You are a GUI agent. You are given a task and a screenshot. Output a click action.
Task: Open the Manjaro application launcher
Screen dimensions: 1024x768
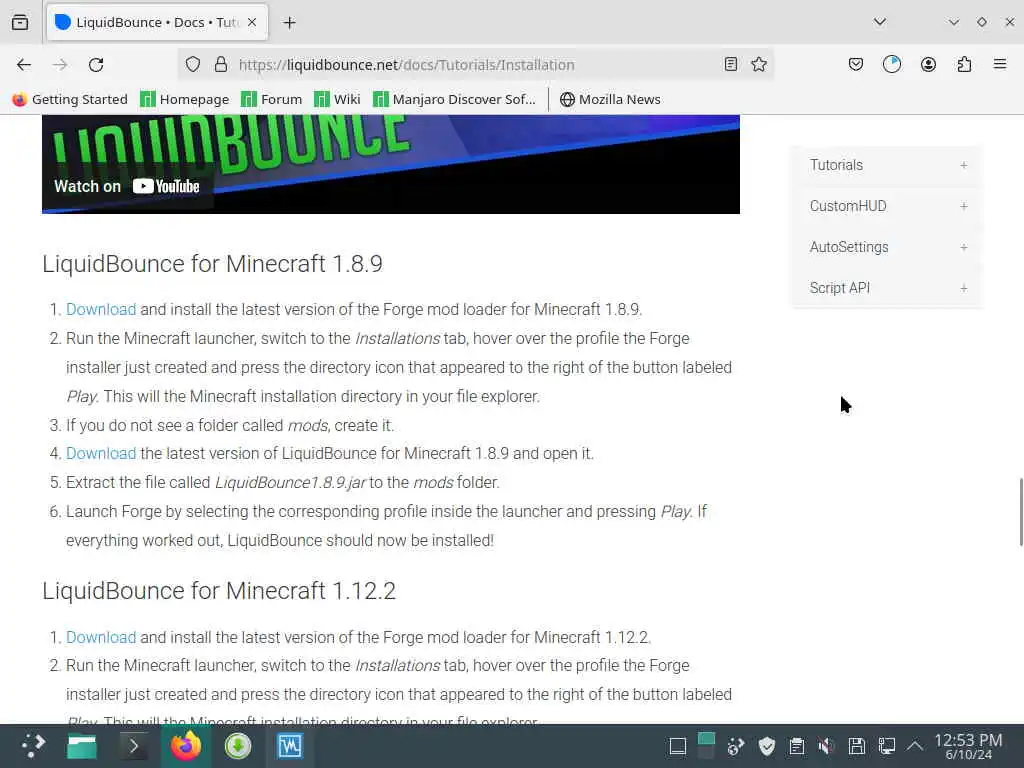[x=33, y=746]
